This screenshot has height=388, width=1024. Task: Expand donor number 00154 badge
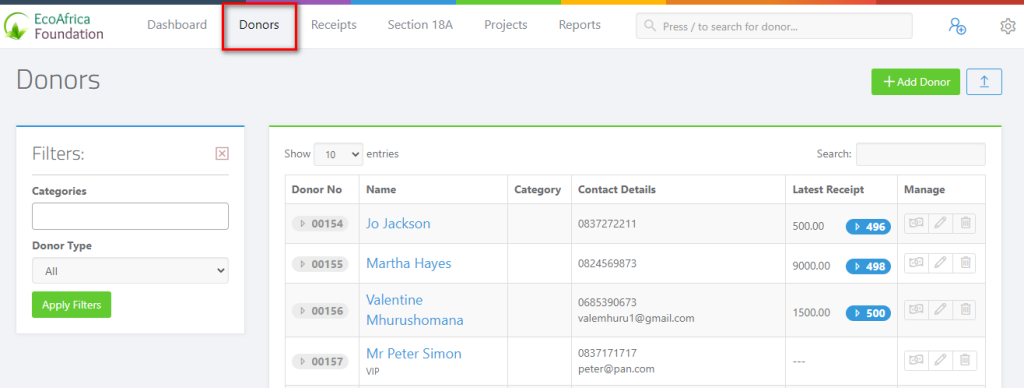(321, 223)
